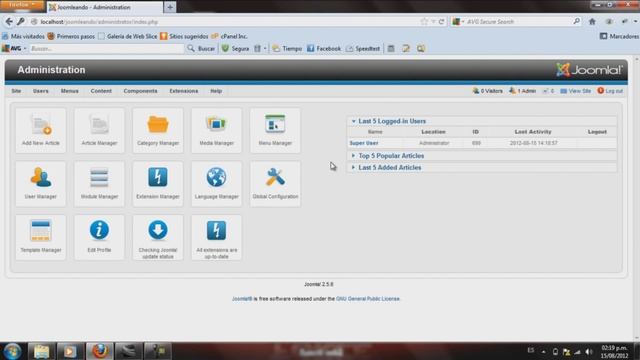Reload the page with refresh icon

(x=441, y=22)
